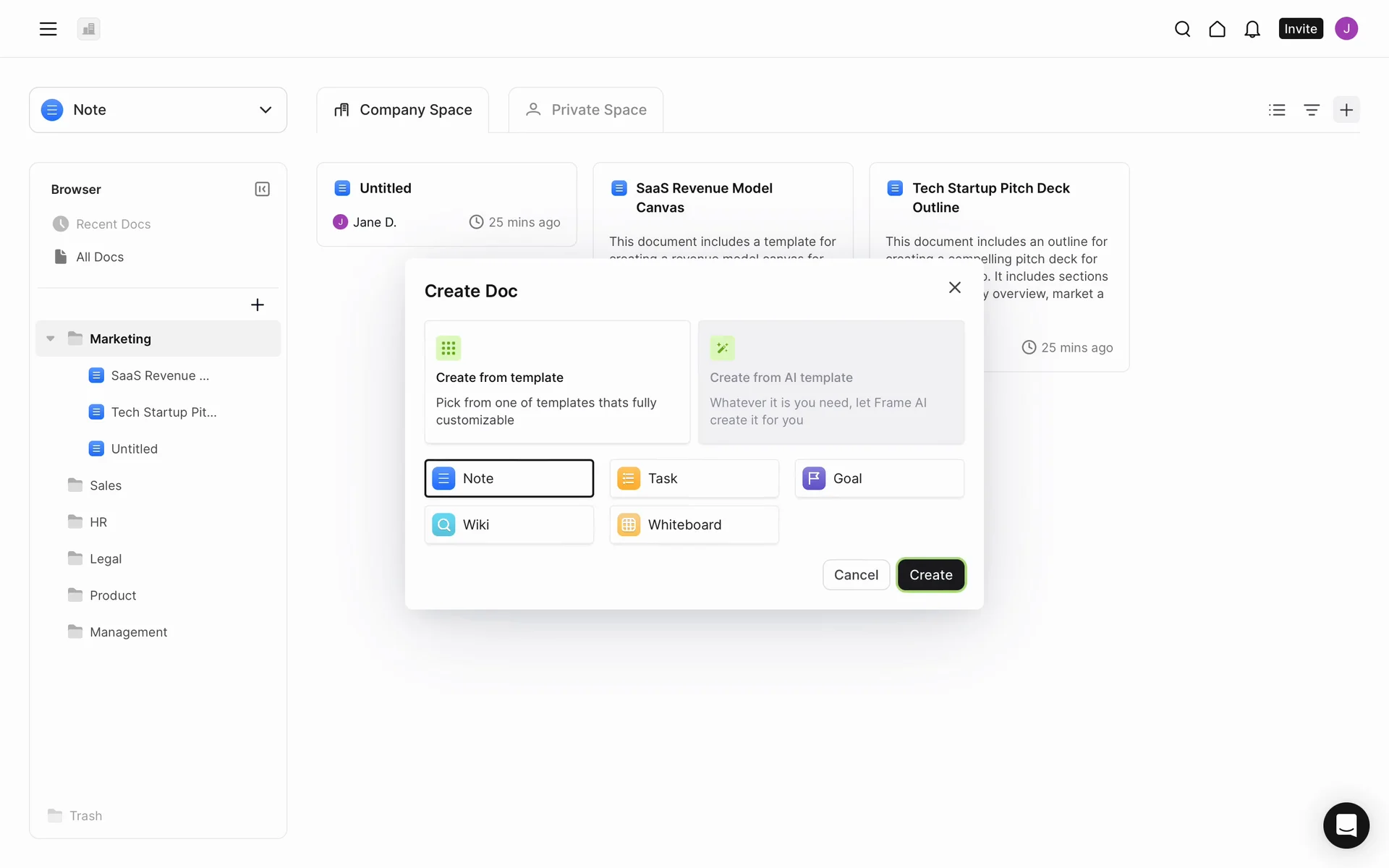Click the search magnifier icon
1389x868 pixels.
(x=1182, y=29)
